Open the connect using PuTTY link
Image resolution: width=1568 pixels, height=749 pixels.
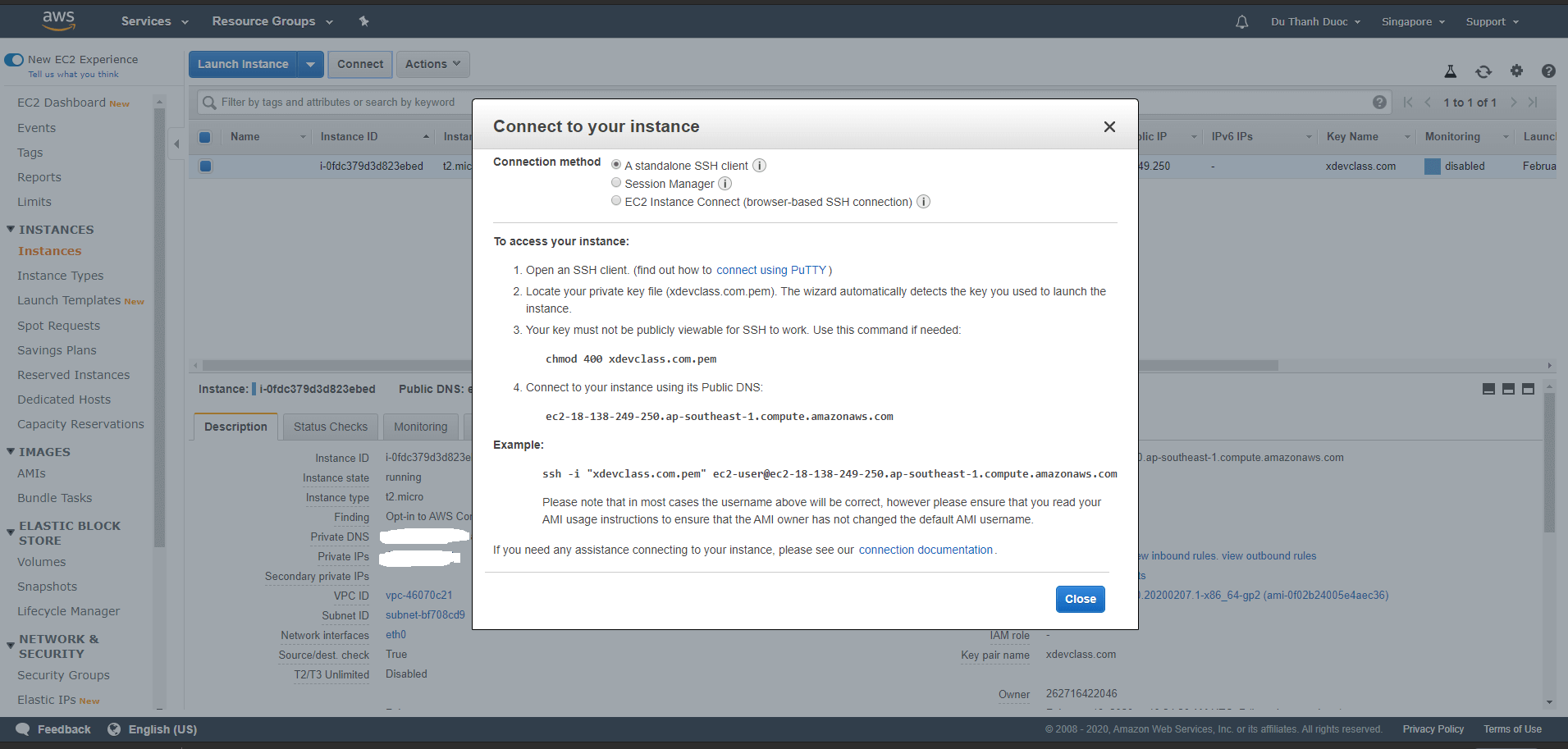coord(771,270)
